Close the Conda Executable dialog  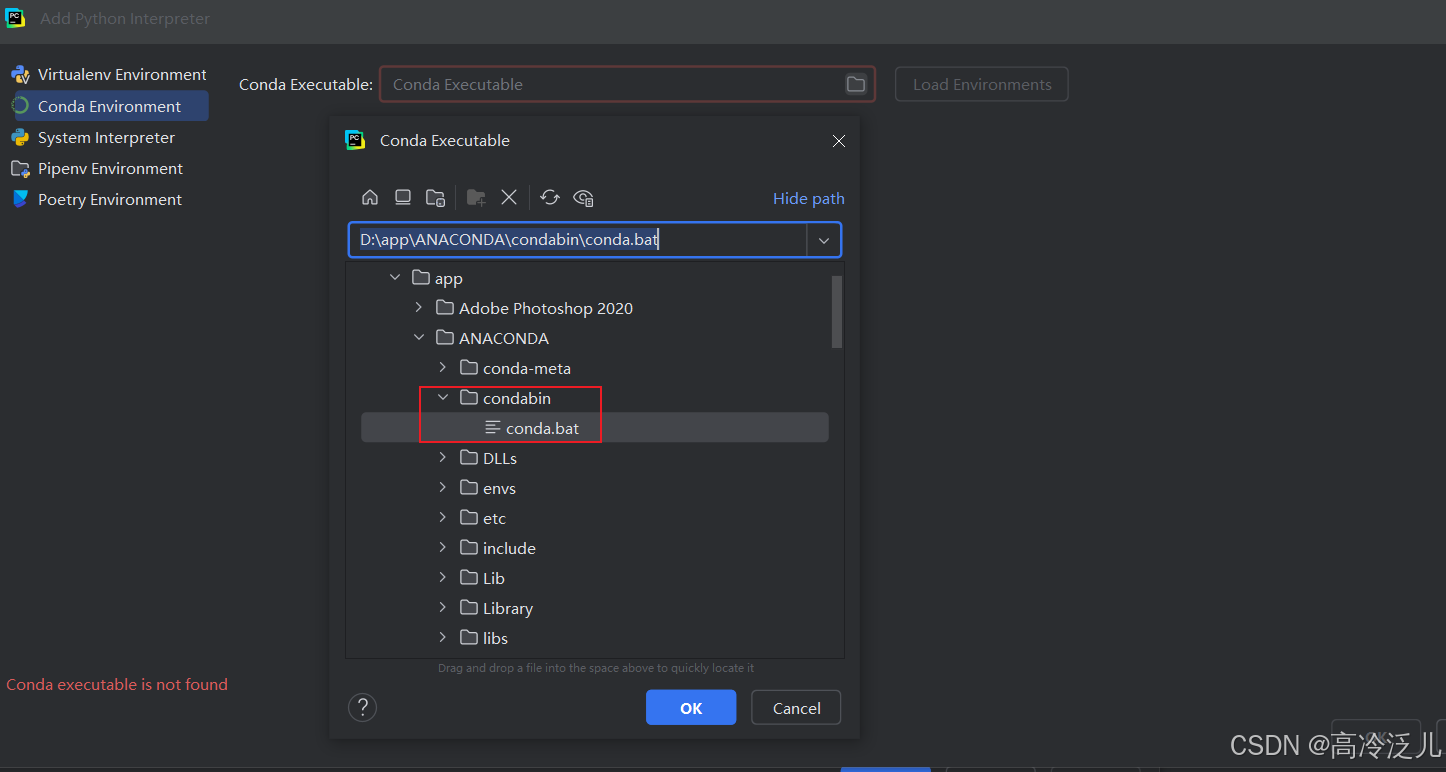(839, 141)
